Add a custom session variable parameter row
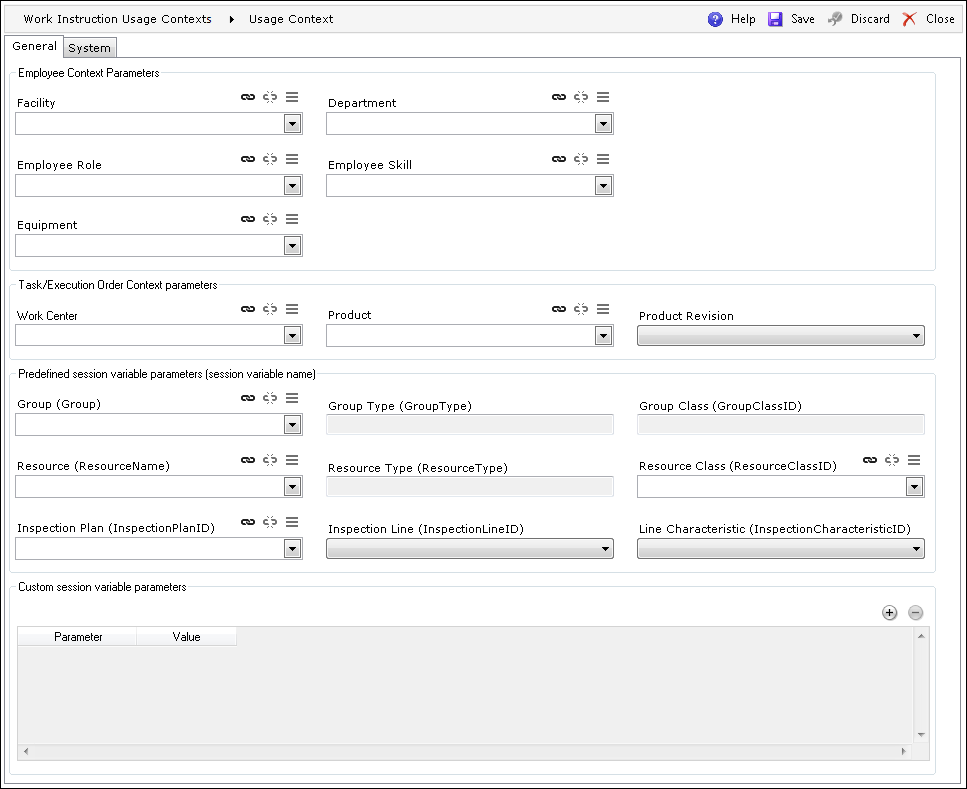Screen dimensions: 967x789 click(889, 613)
